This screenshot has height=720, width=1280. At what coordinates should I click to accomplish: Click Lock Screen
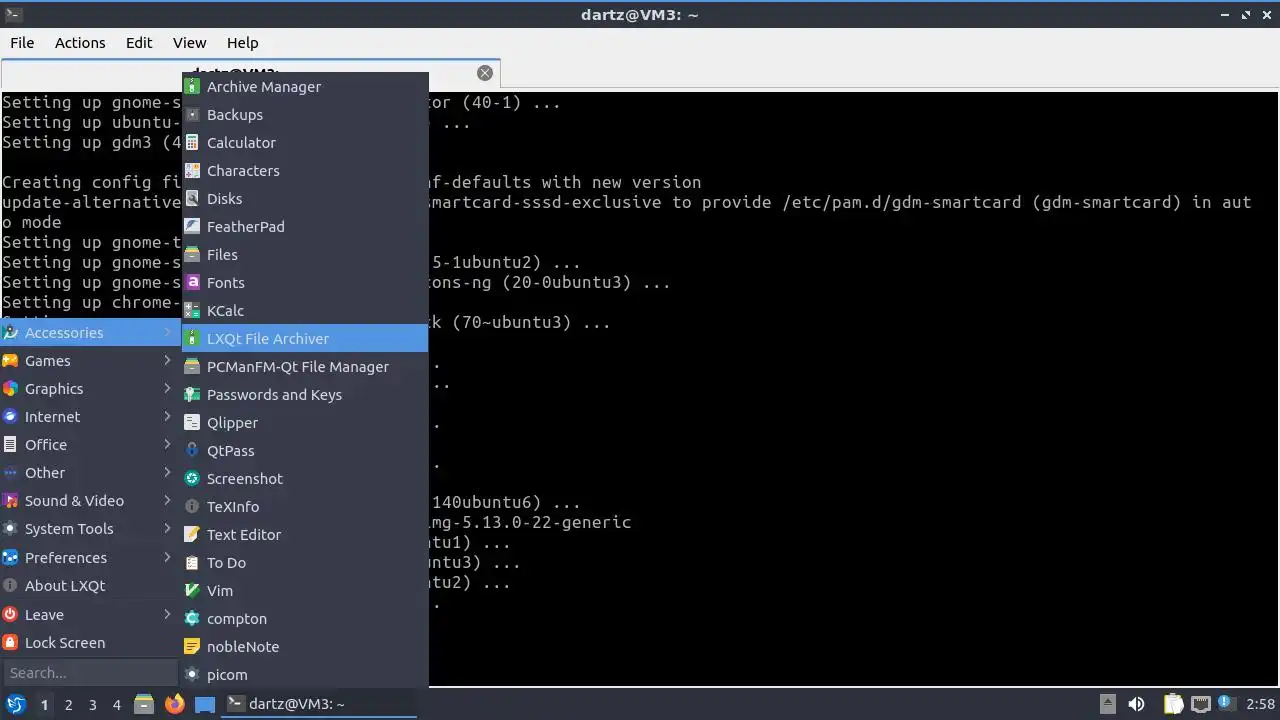click(90, 643)
